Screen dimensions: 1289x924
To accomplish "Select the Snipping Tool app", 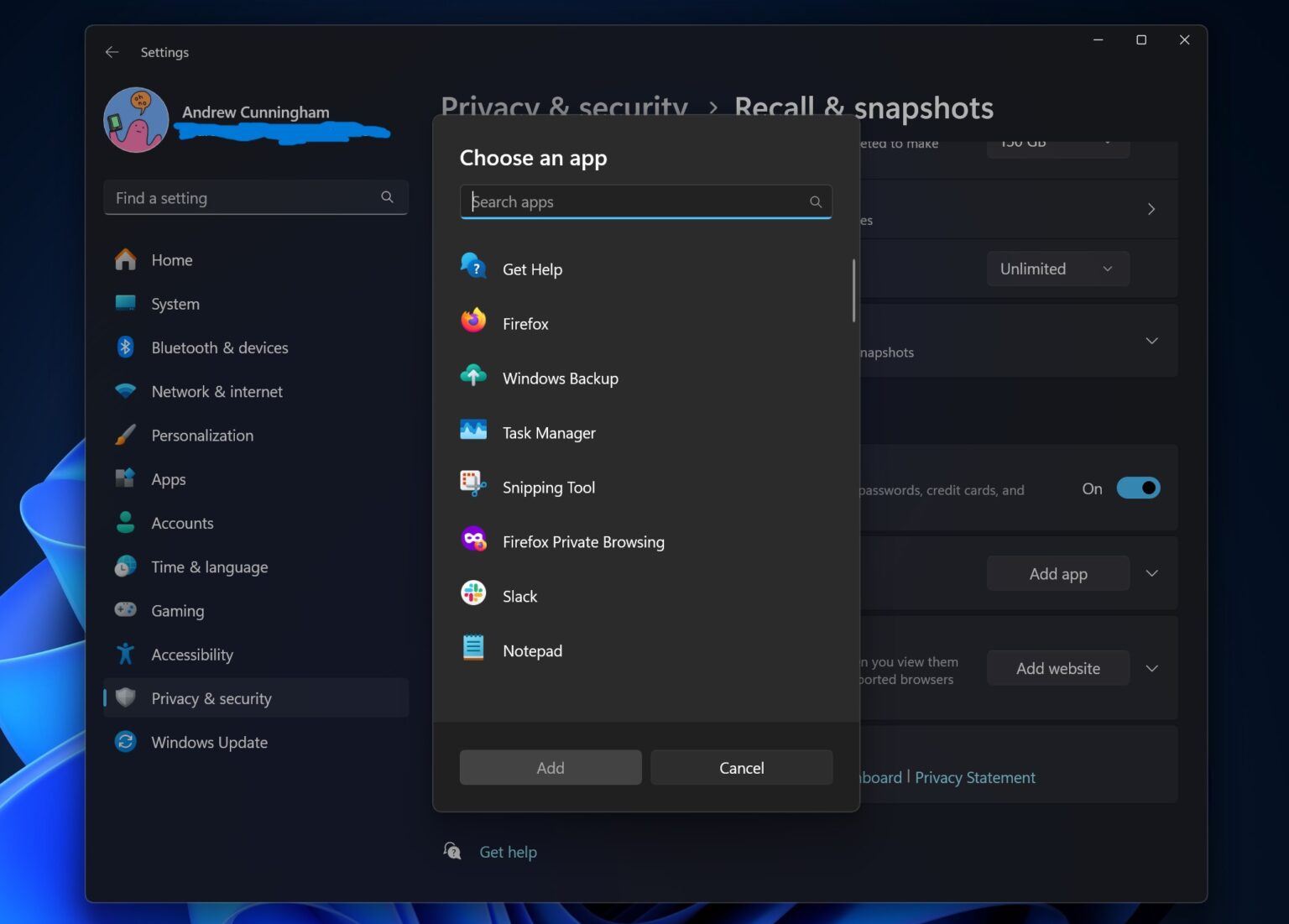I will [548, 487].
